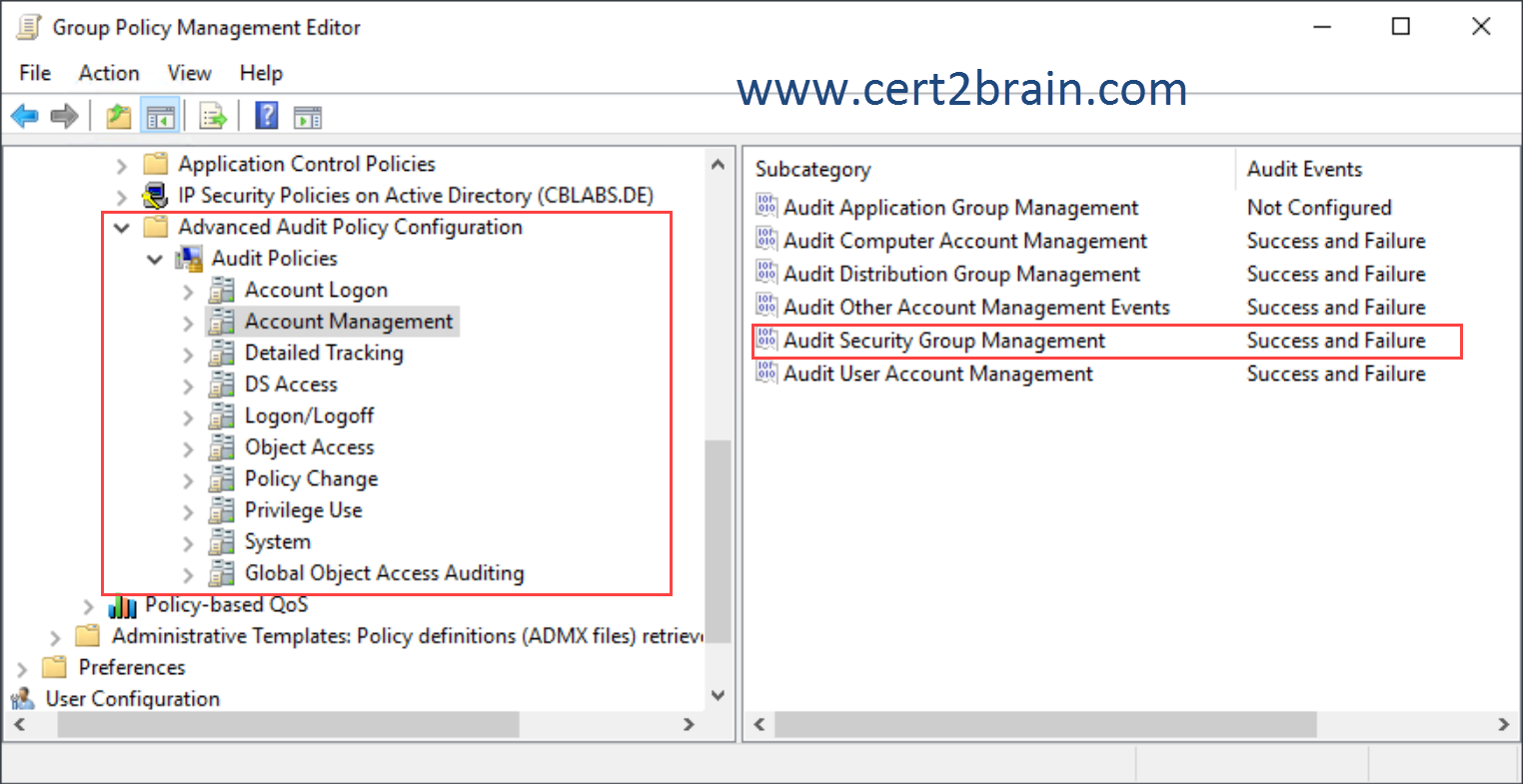
Task: Click the Export List toolbar icon
Action: pyautogui.click(x=213, y=117)
